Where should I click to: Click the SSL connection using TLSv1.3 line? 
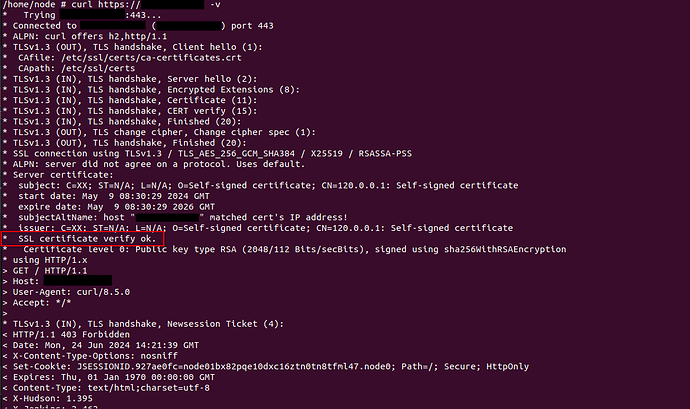207,154
